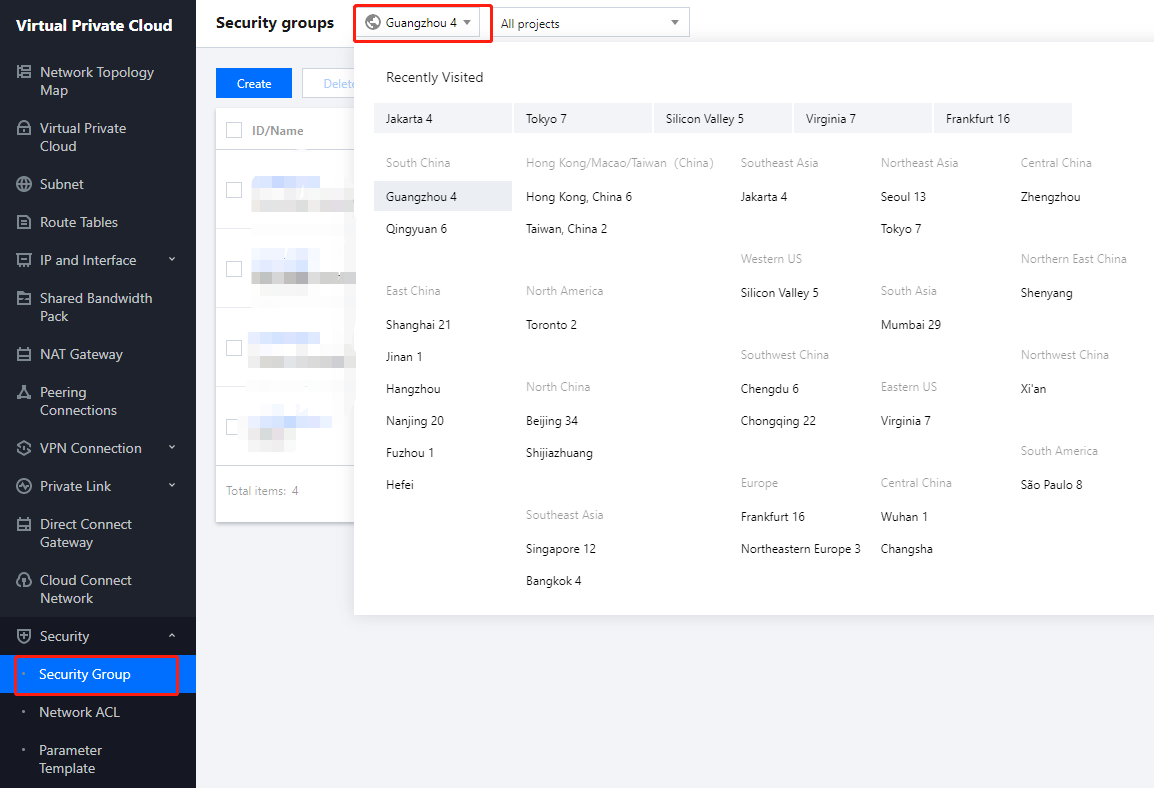Click the Virtual Private Cloud sidebar icon
1154x788 pixels.
pos(24,128)
